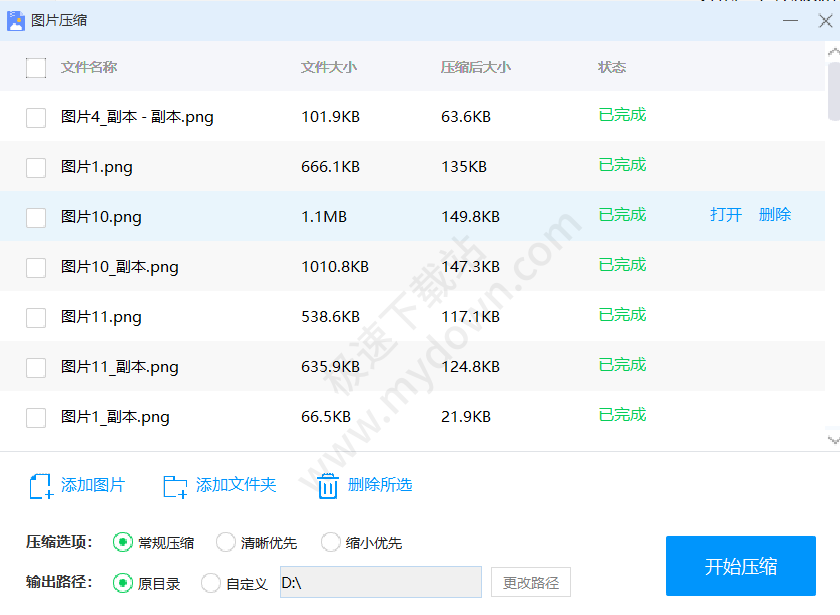
Task: Check the box for 图片1.png
Action: pos(36,168)
